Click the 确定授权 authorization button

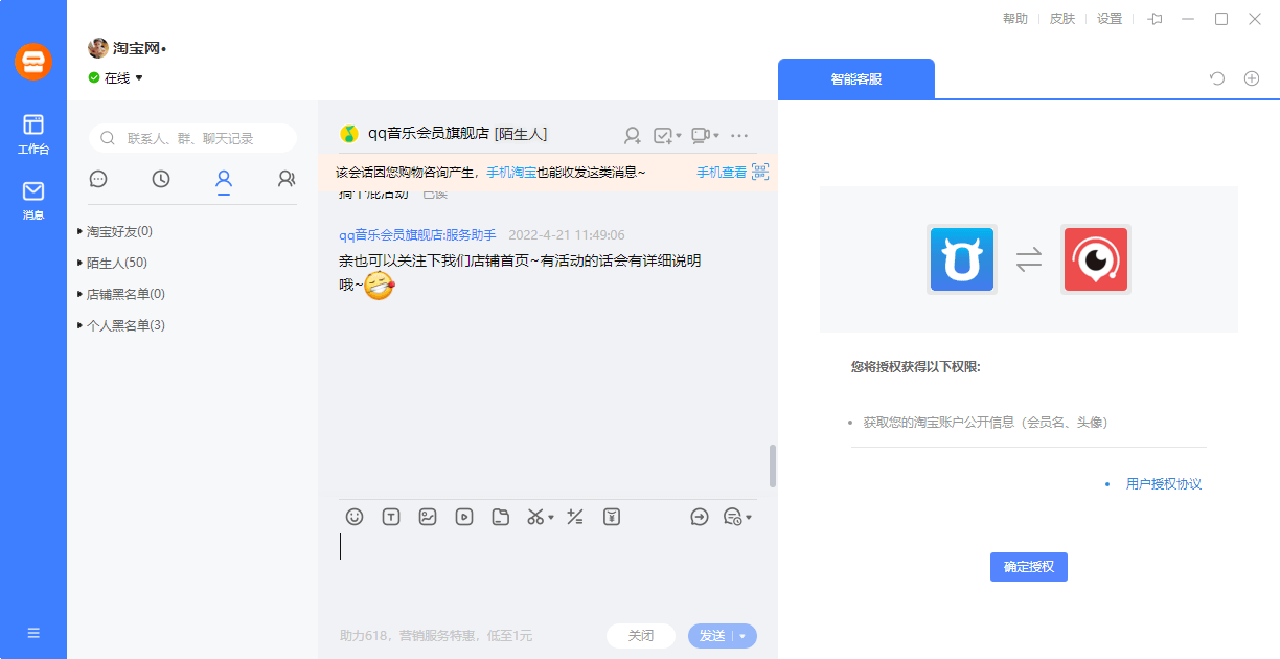click(1028, 566)
